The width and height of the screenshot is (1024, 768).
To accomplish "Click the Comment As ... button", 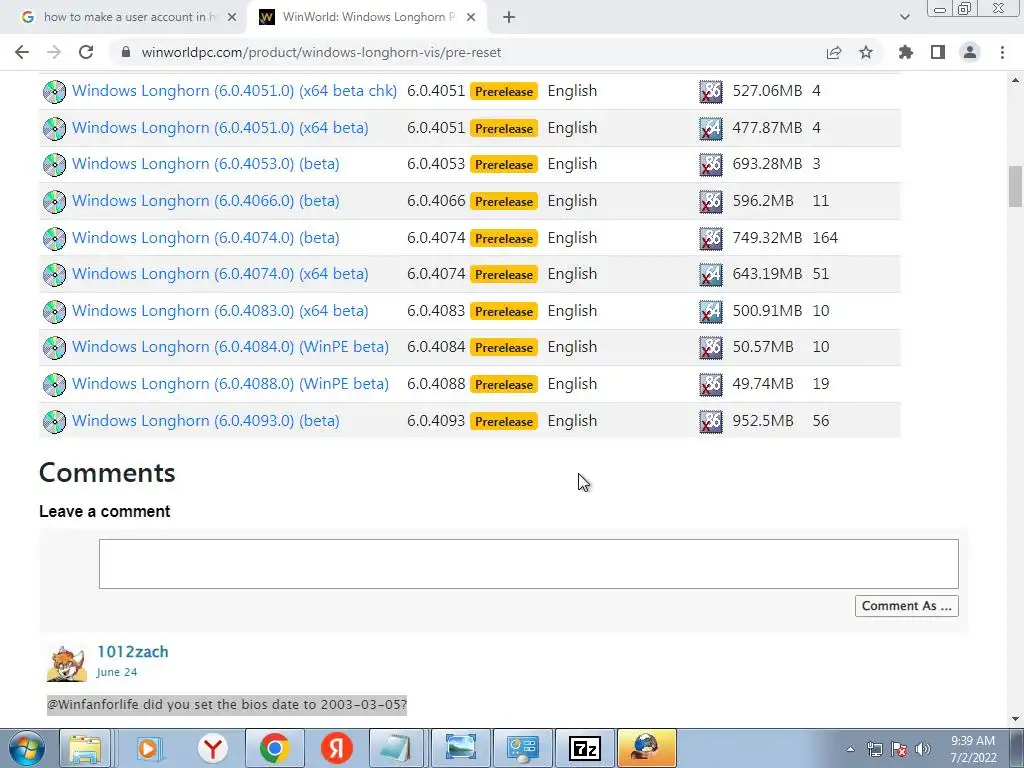I will tap(906, 606).
